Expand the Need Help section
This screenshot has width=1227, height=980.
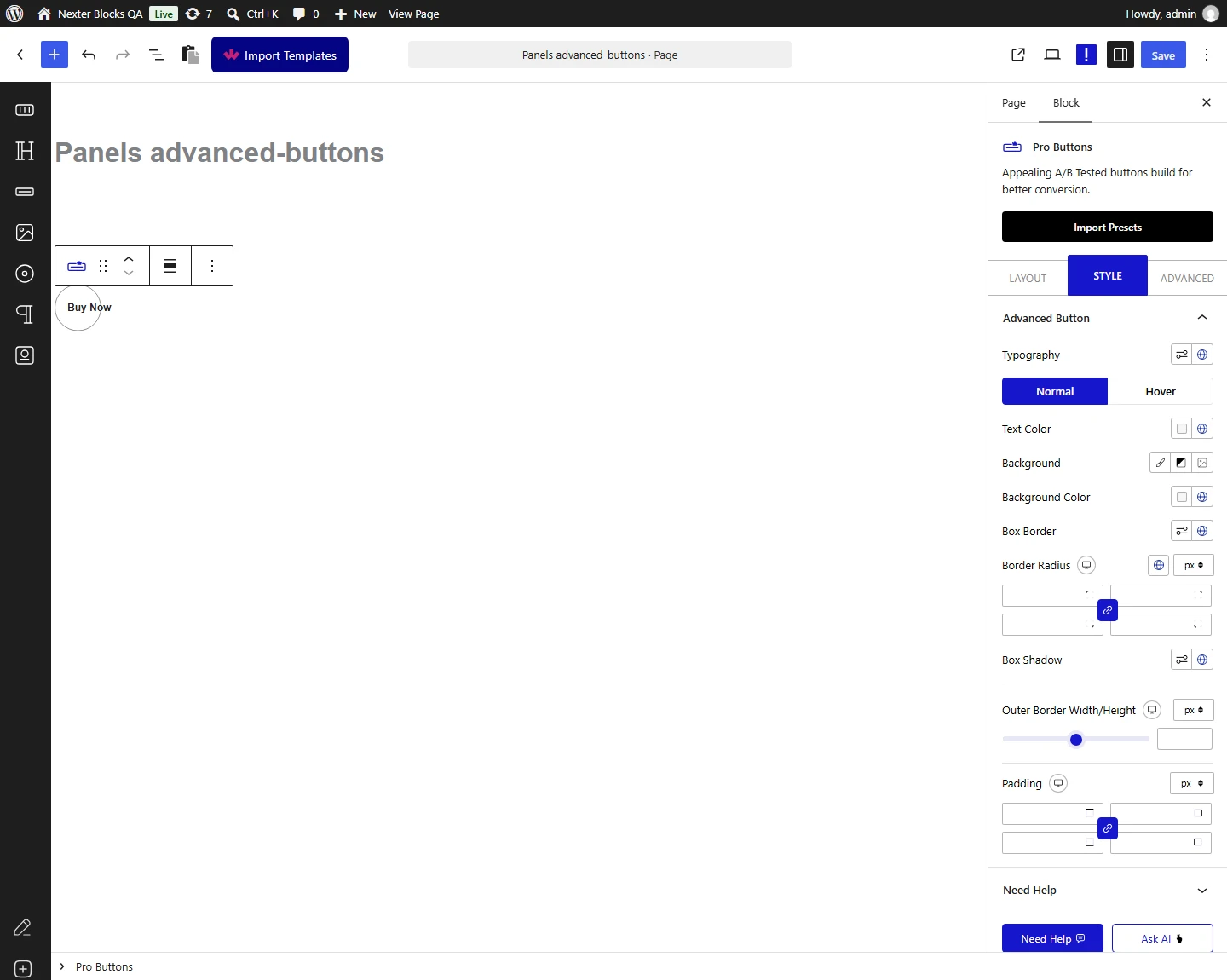coord(1202,891)
